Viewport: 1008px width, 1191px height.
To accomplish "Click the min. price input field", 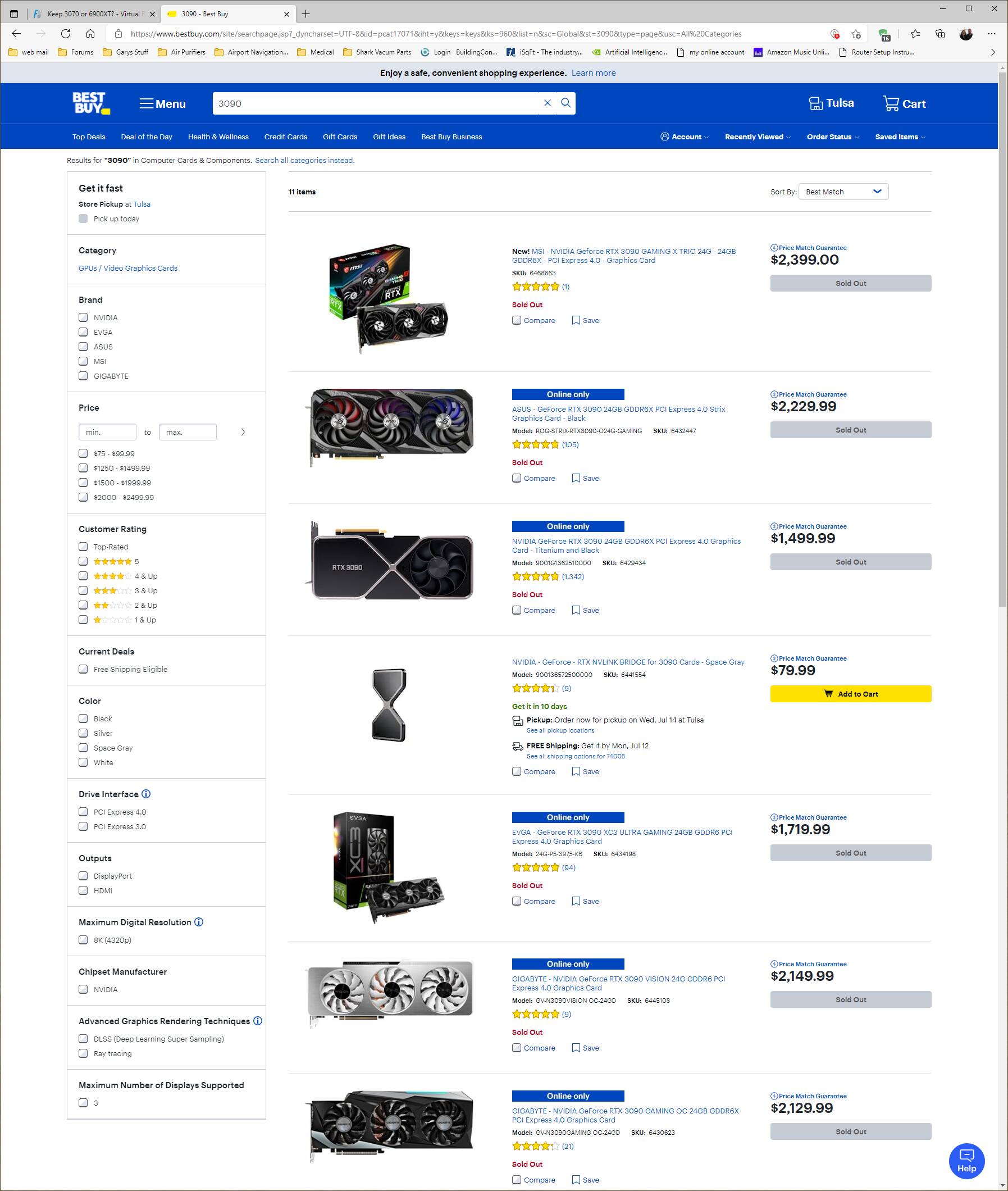I will (107, 431).
